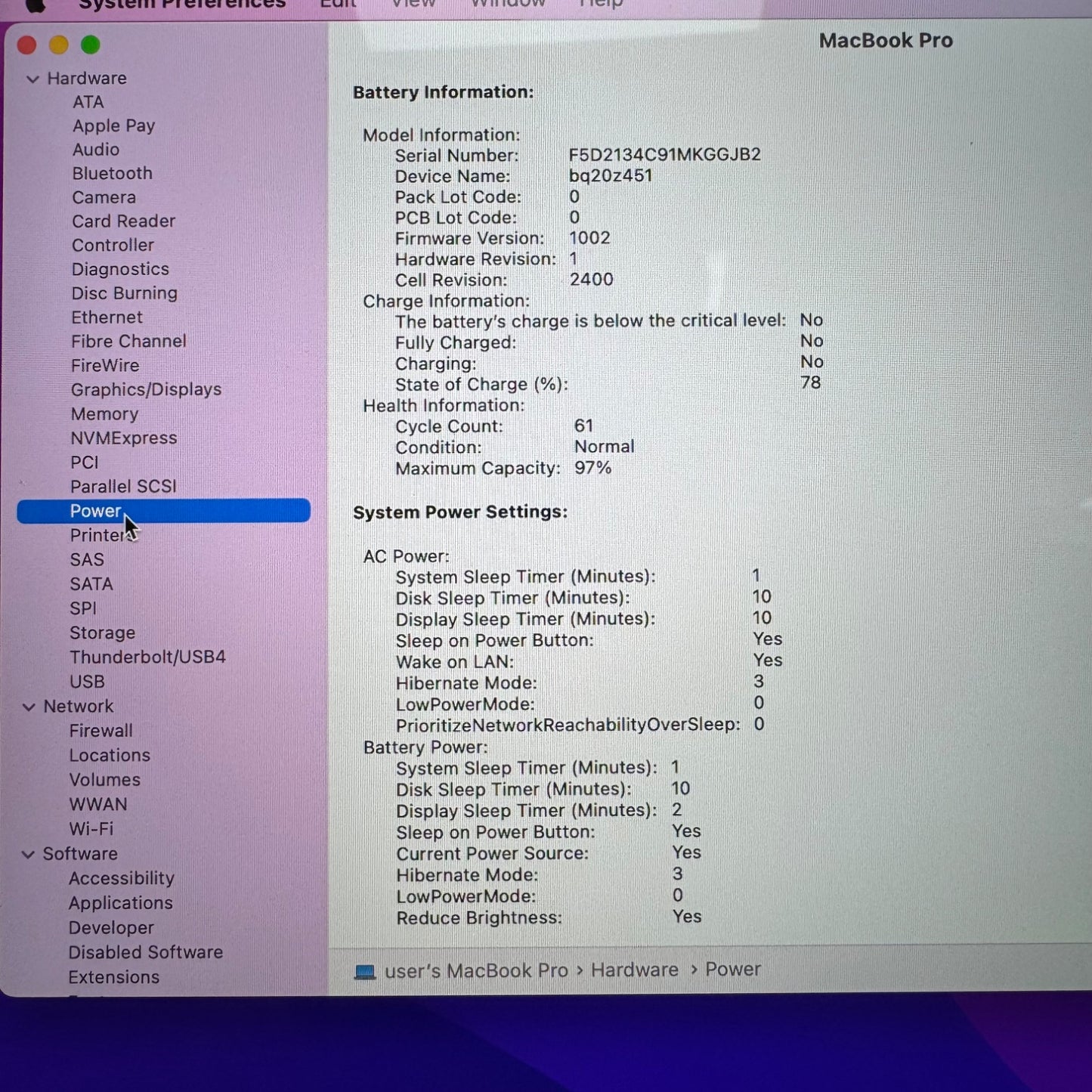This screenshot has width=1092, height=1092.
Task: Select Bluetooth in the hardware list
Action: [x=112, y=174]
